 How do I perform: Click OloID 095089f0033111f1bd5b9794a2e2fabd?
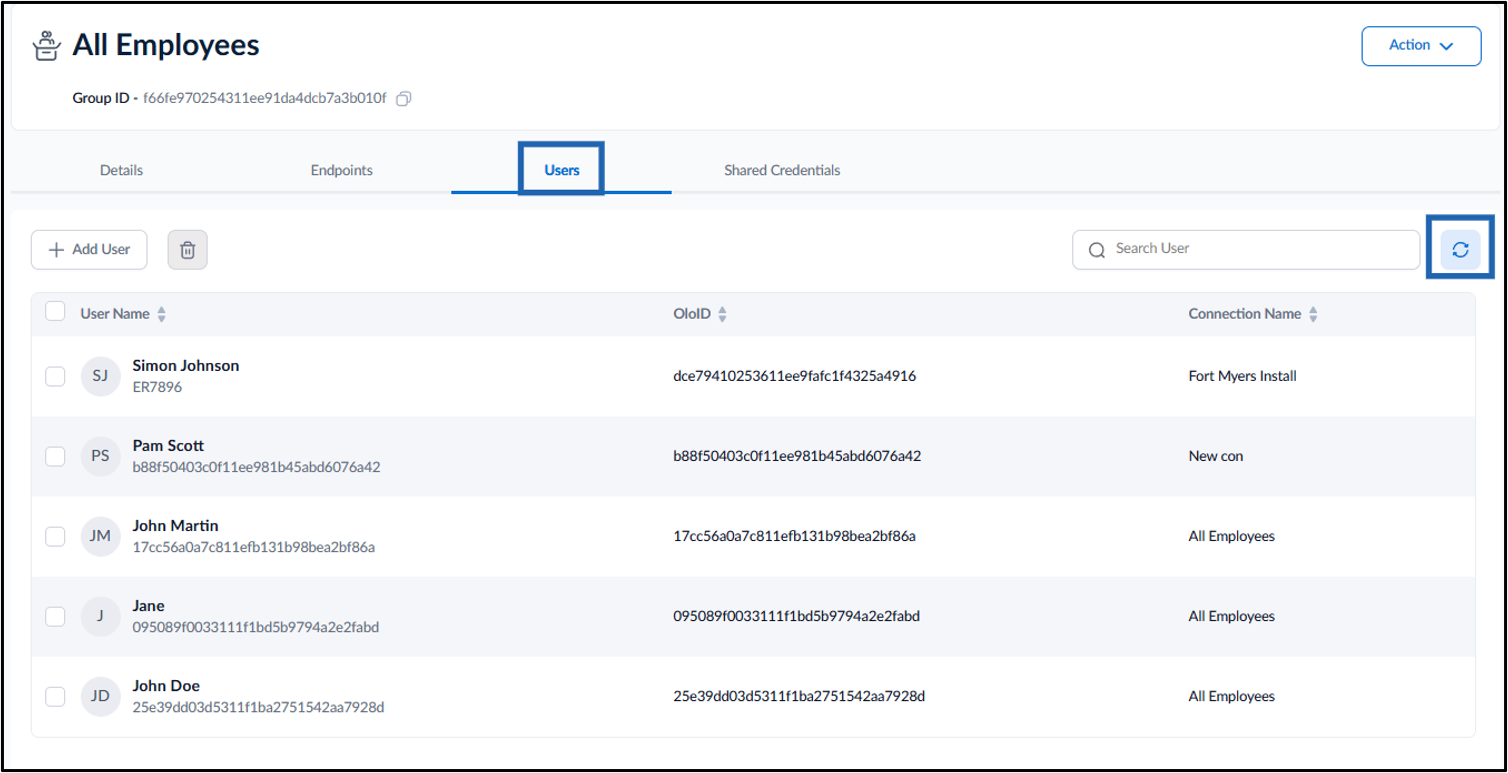pos(797,616)
